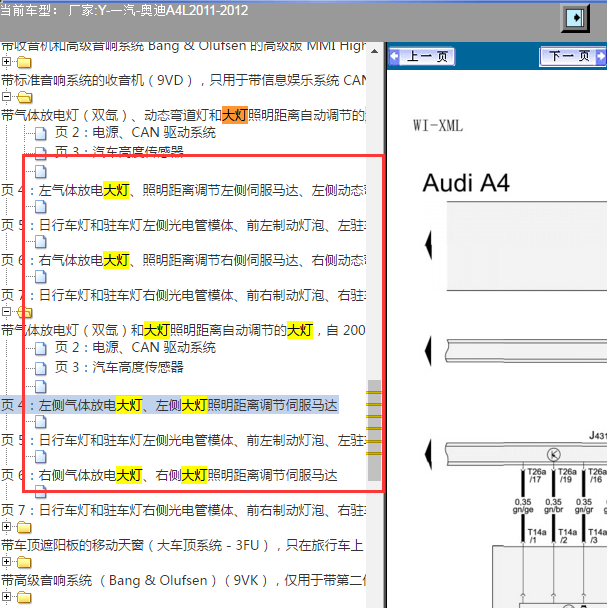Open first 页 7：日行车灯和驻车灯右侧光电管模体
The height and width of the screenshot is (608, 607).
[x=183, y=295]
